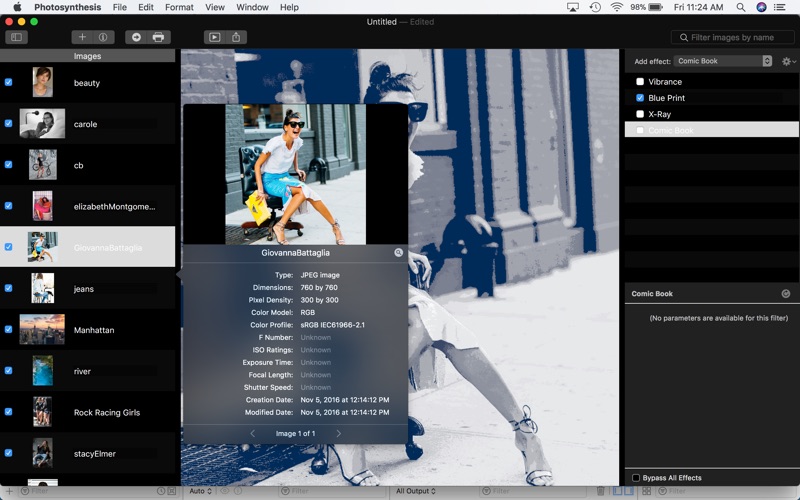This screenshot has width=800, height=500.
Task: Open the Format menu
Action: (x=179, y=7)
